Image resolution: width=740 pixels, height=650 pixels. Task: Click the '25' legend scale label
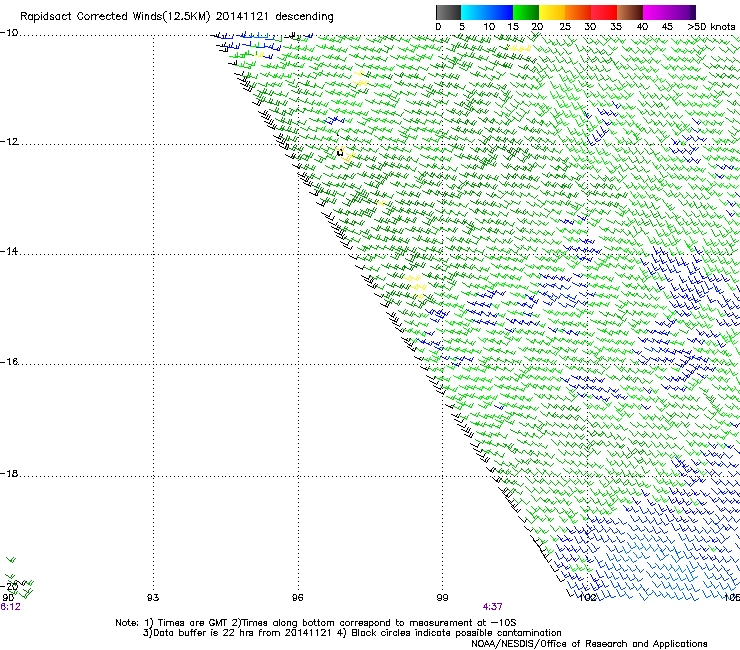click(x=565, y=27)
